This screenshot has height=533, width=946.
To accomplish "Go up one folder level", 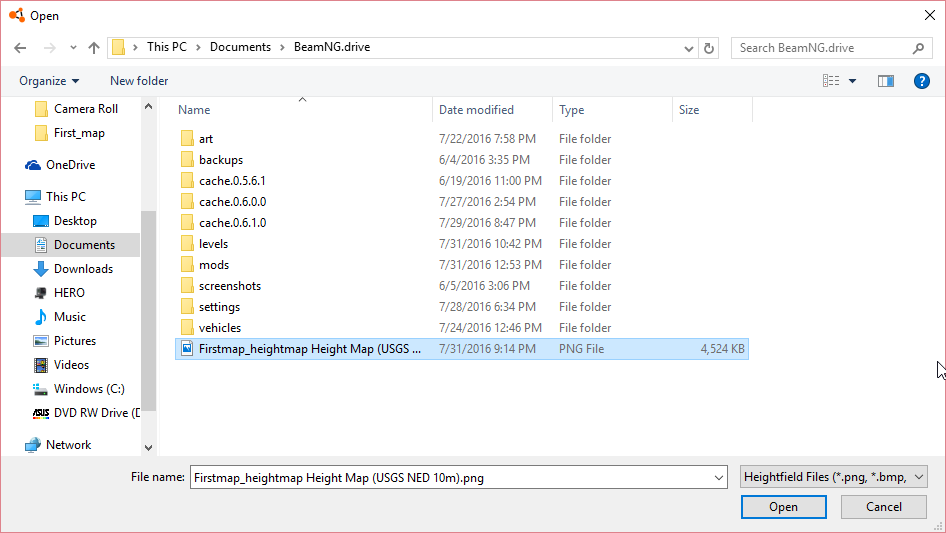I will tap(94, 48).
